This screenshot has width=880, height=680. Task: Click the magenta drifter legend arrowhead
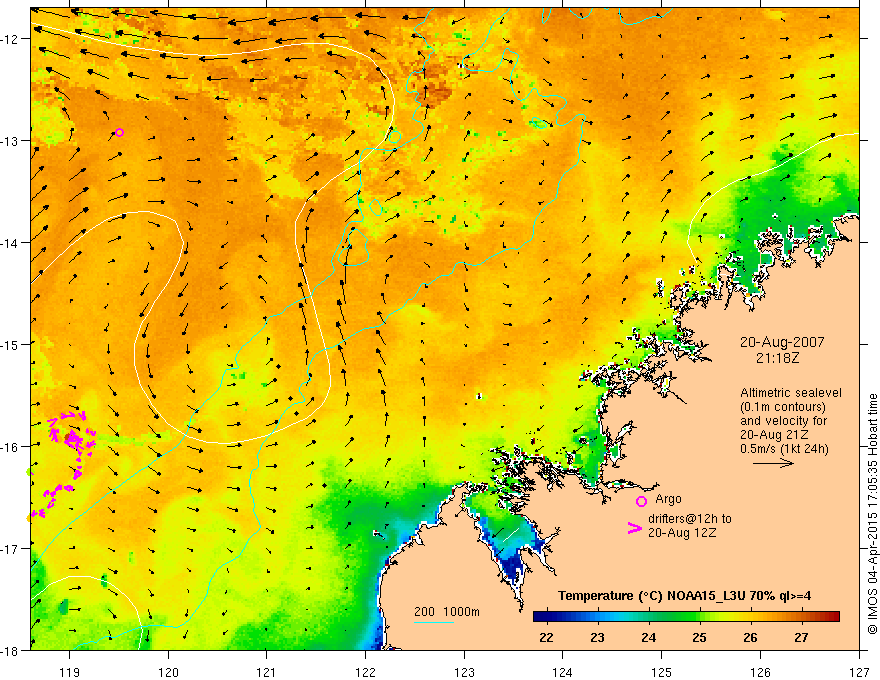(634, 528)
